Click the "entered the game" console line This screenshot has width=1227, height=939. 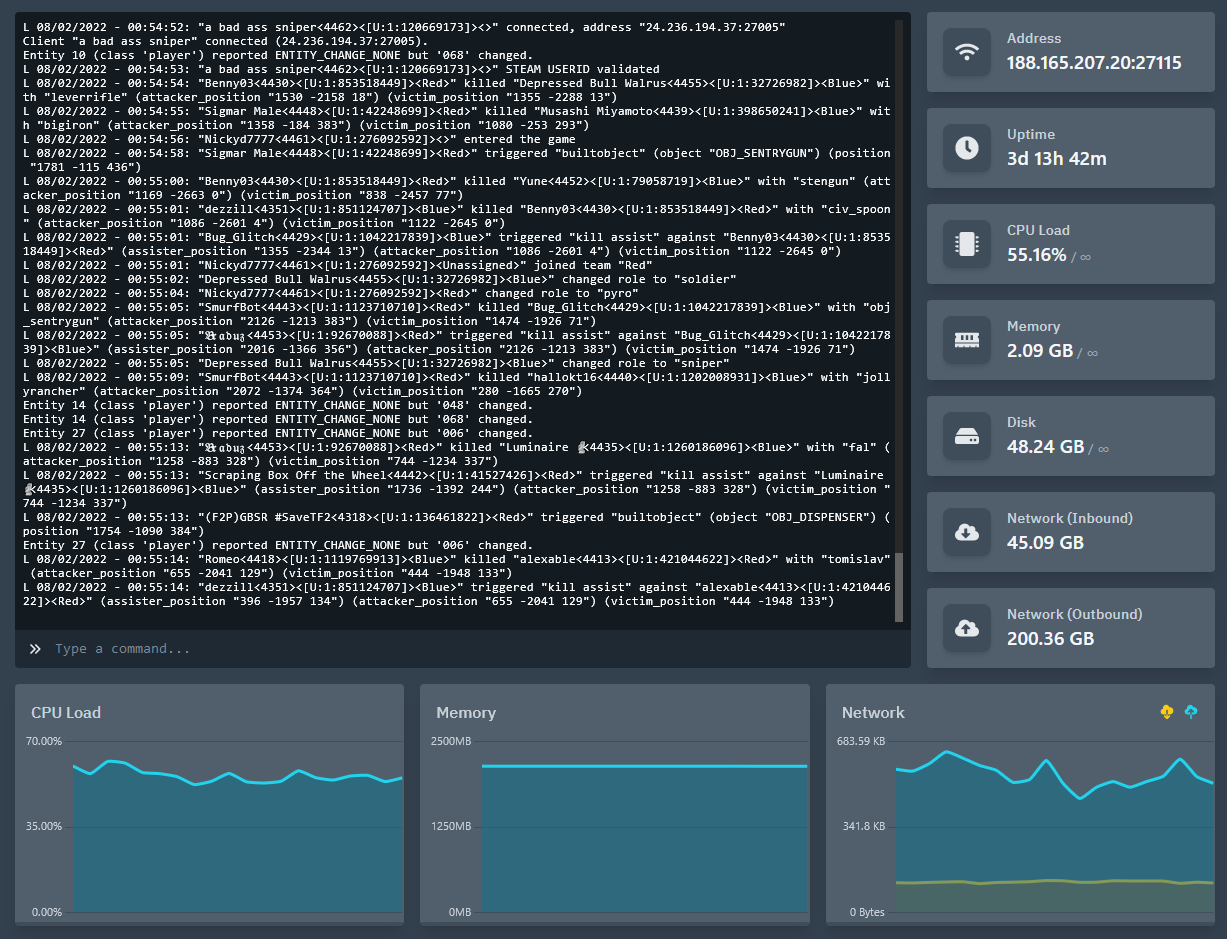click(299, 139)
